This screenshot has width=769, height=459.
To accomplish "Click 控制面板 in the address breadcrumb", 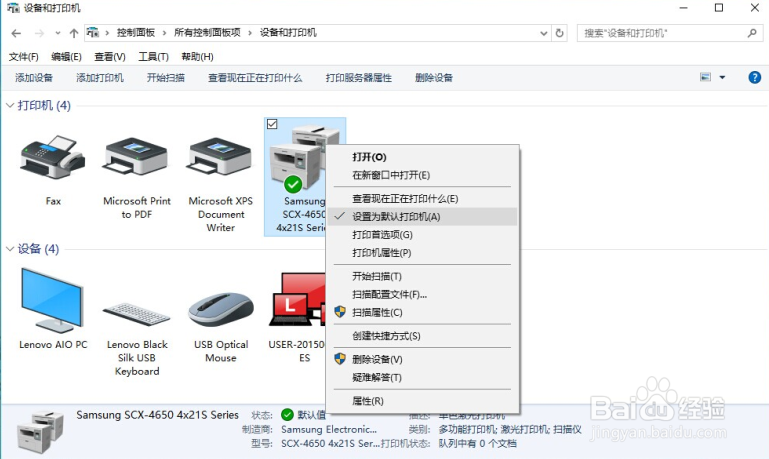I will click(x=136, y=33).
